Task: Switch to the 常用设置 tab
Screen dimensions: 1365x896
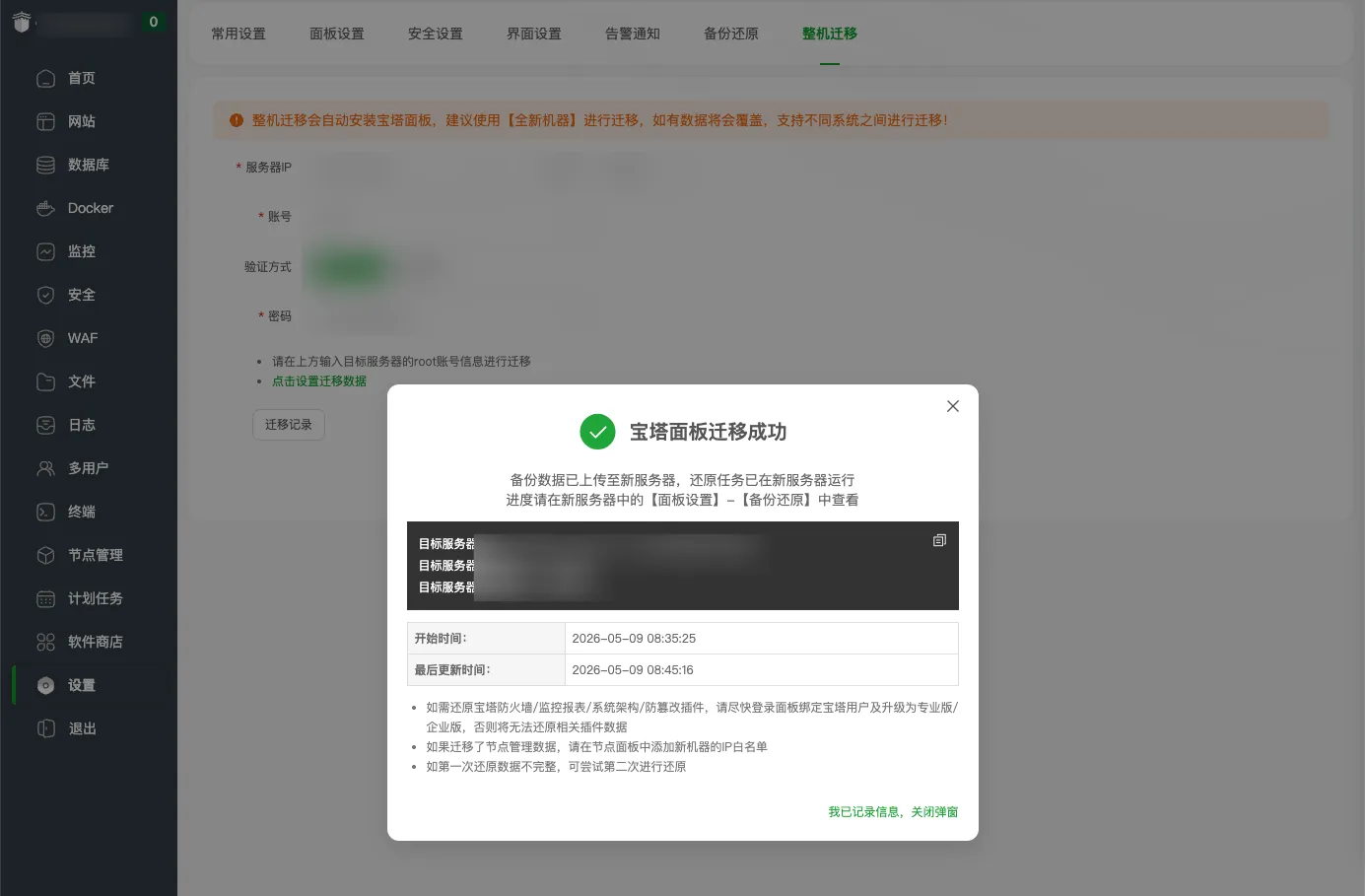Action: (x=239, y=34)
